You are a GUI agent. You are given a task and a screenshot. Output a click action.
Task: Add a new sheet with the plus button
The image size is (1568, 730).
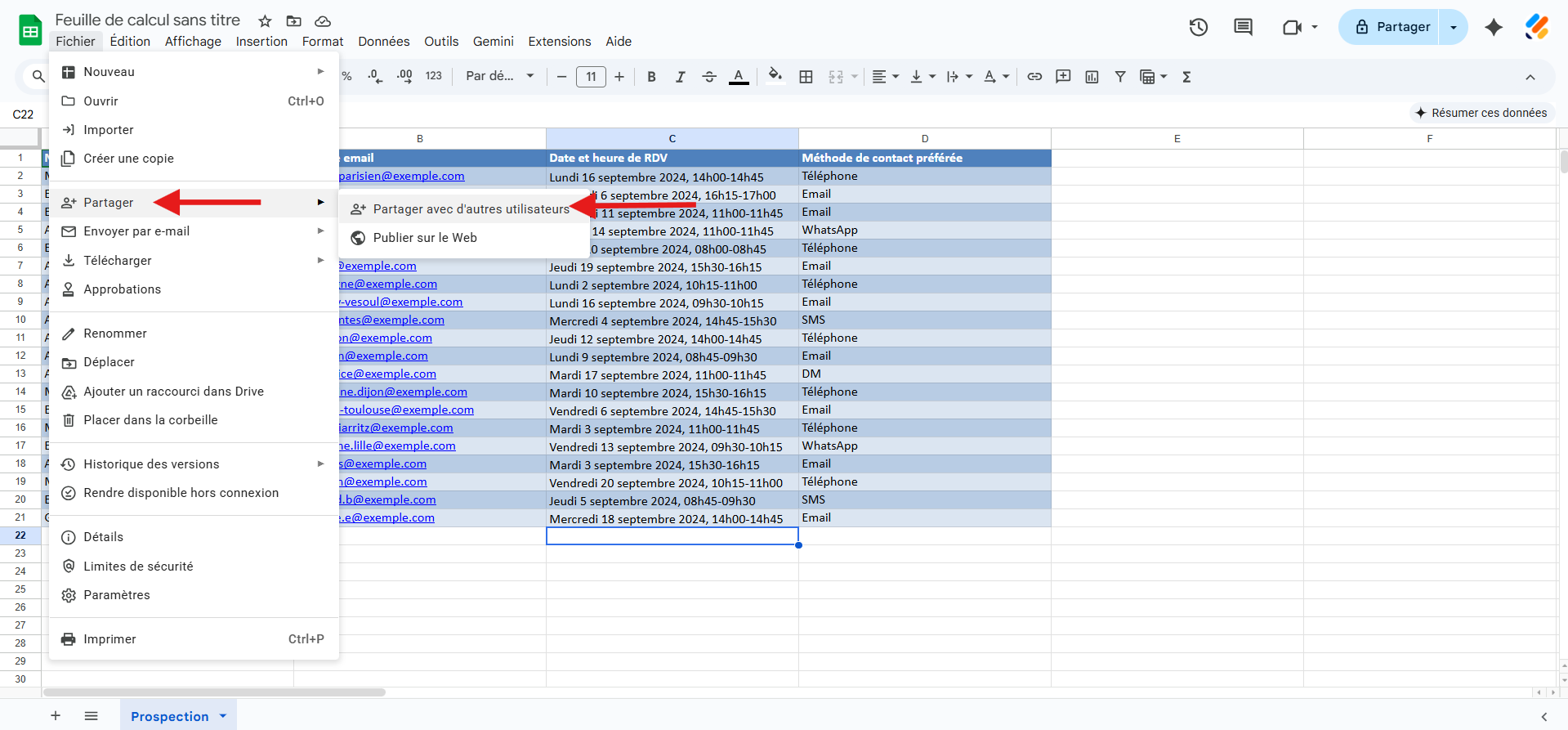[56, 716]
